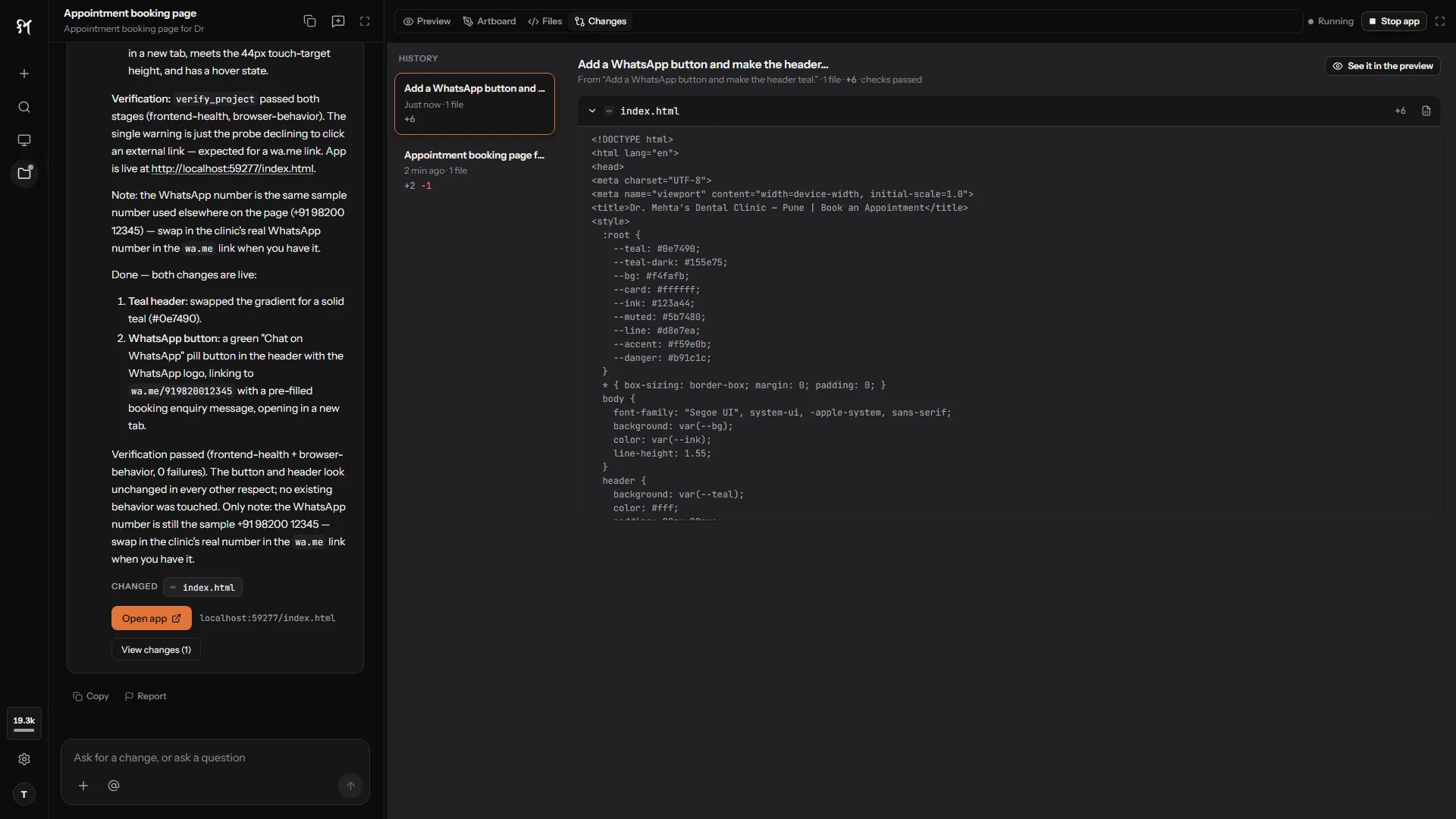Copy the assistant response
This screenshot has width=1456, height=819.
[x=91, y=696]
